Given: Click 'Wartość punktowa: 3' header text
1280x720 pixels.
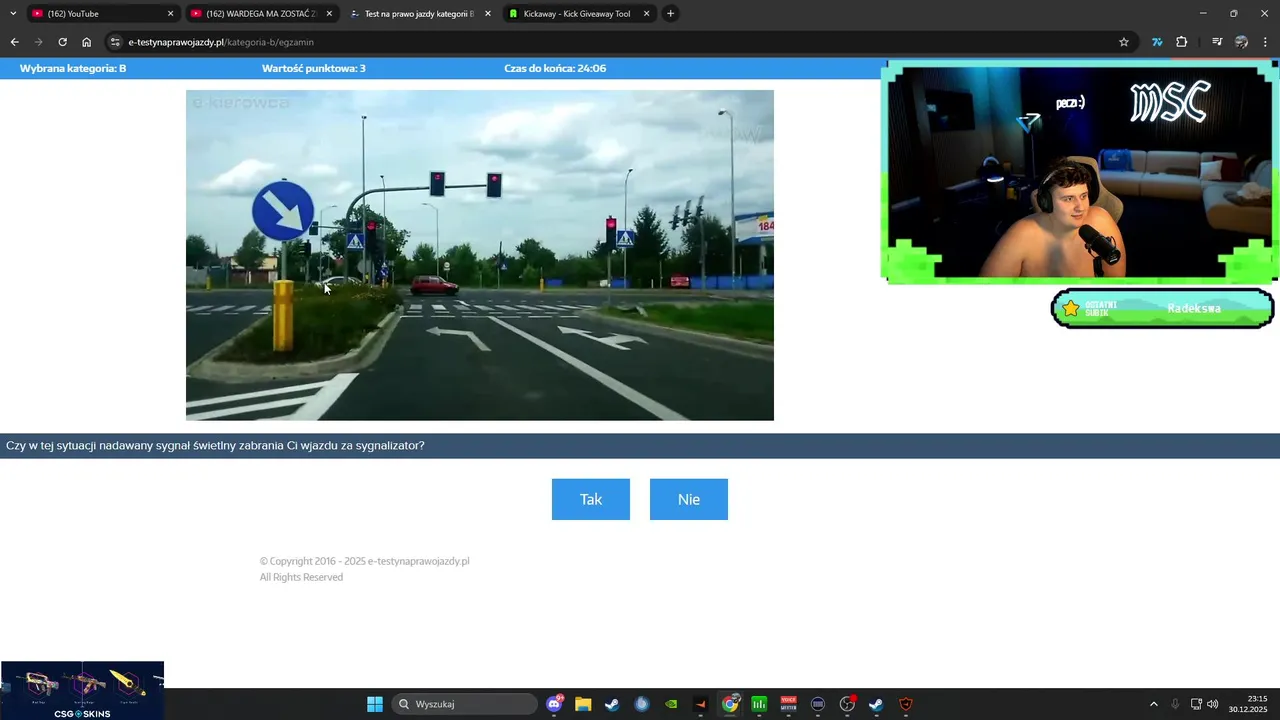Looking at the screenshot, I should click(313, 68).
